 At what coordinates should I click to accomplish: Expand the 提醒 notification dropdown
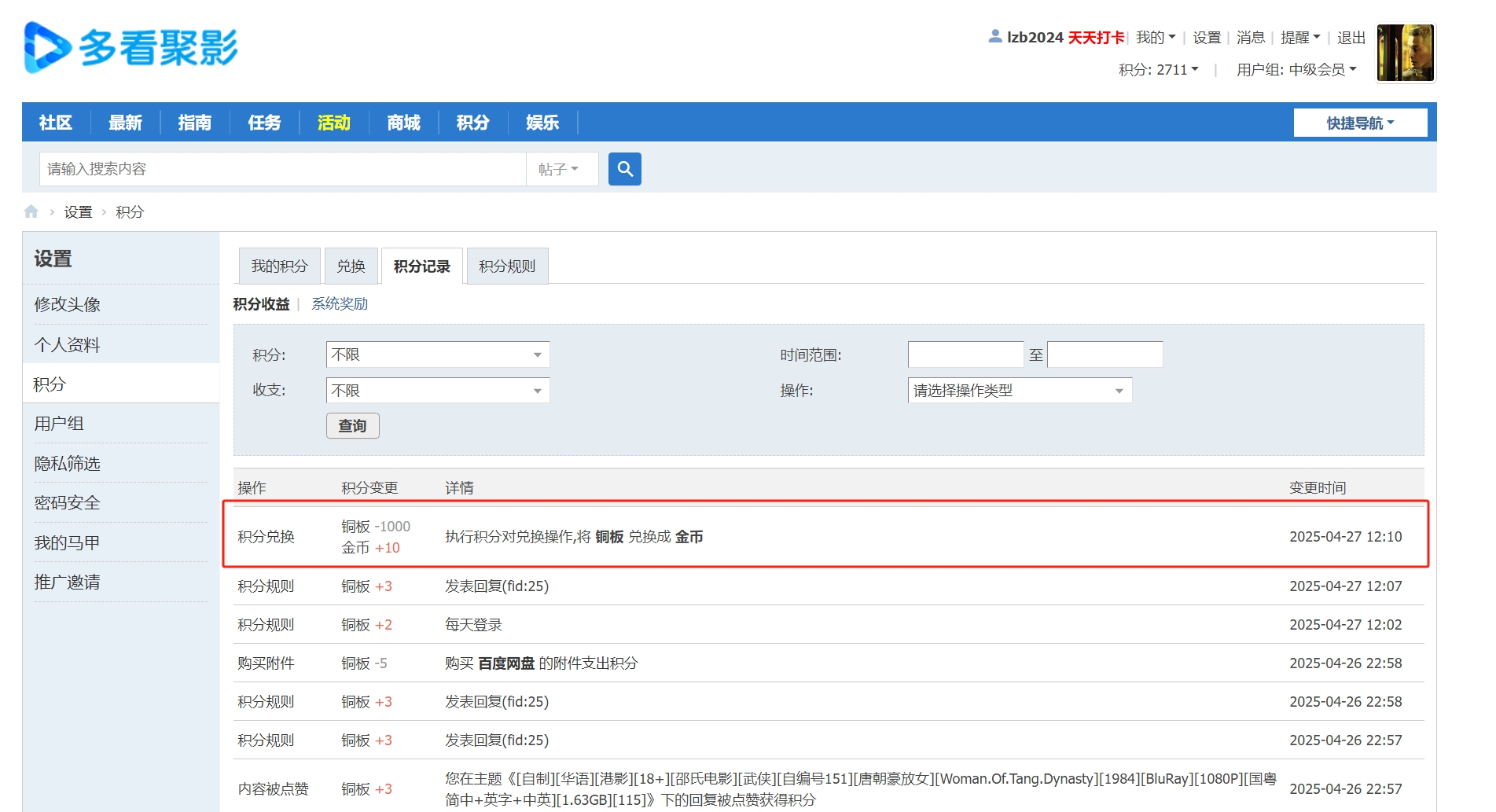pos(1299,37)
